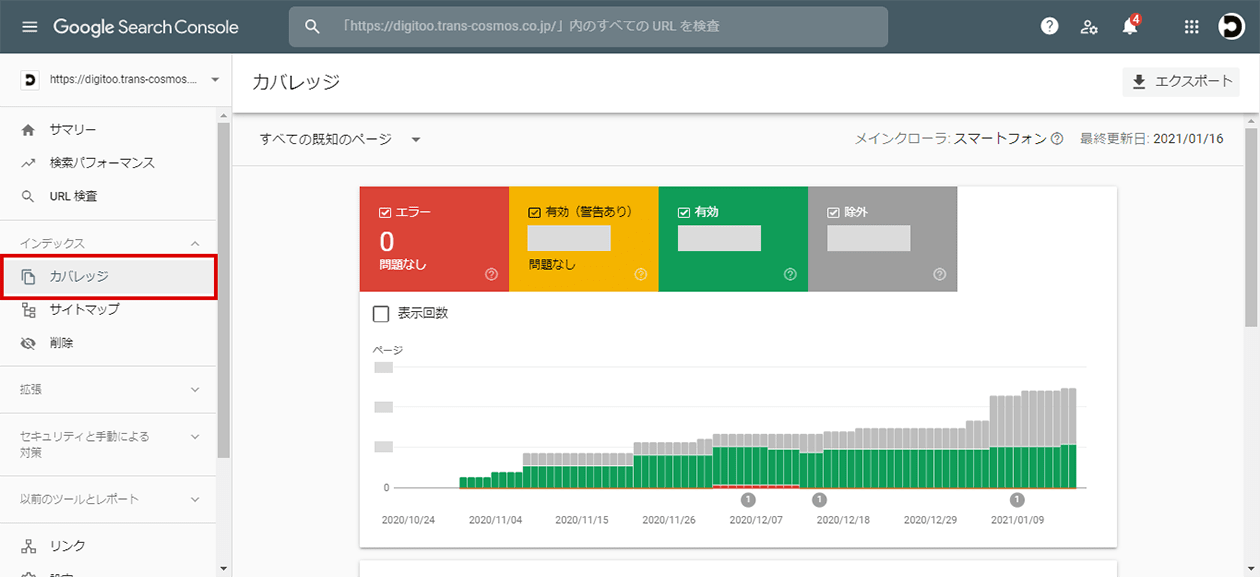This screenshot has width=1260, height=577.
Task: Click the link network icon beside リンク
Action: click(x=28, y=546)
